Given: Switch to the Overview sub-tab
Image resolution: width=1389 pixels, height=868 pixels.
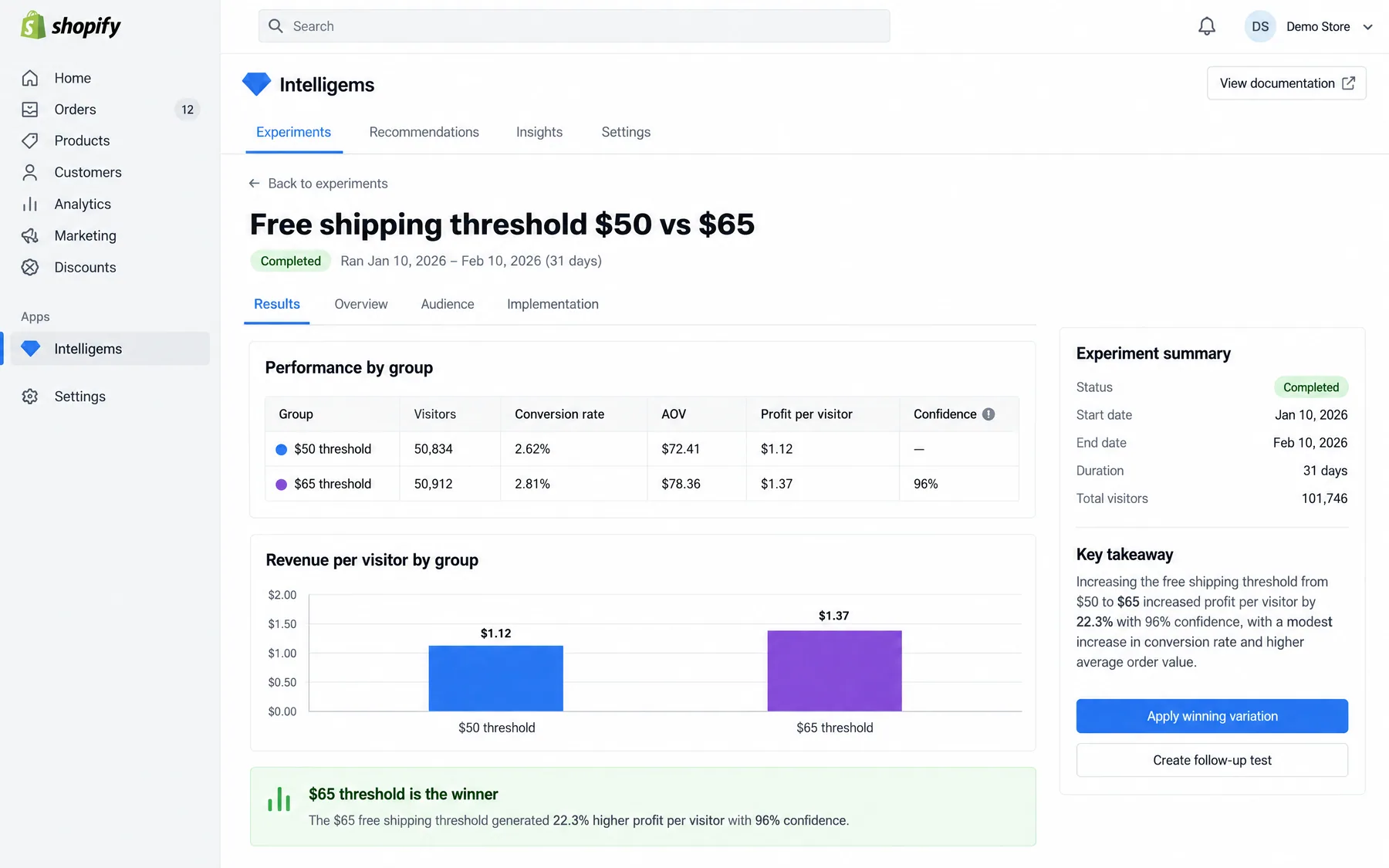Looking at the screenshot, I should tap(361, 304).
